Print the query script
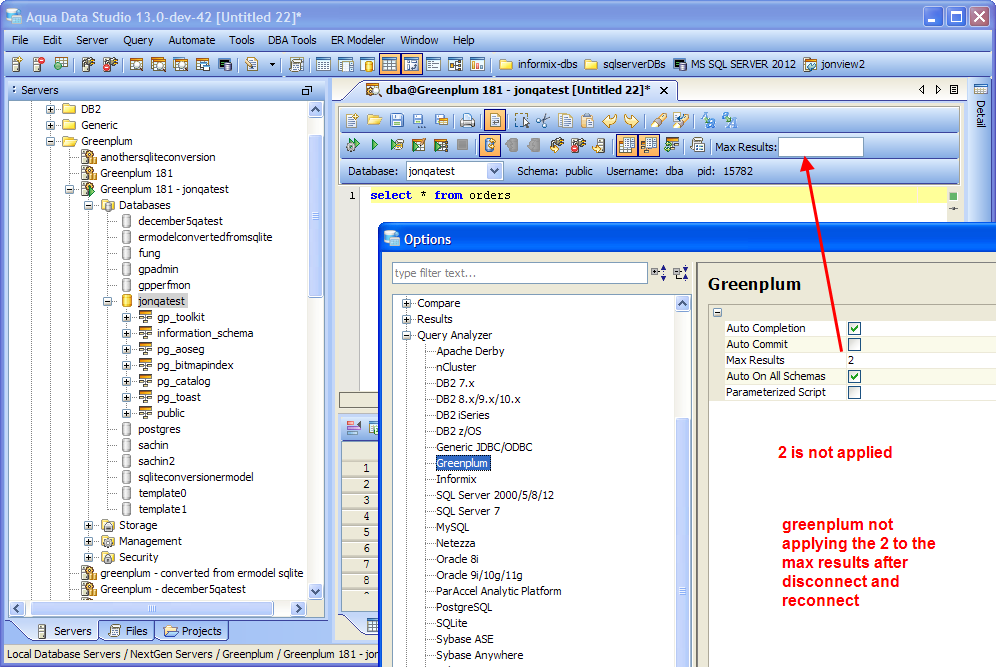The height and width of the screenshot is (667, 996). 468,121
